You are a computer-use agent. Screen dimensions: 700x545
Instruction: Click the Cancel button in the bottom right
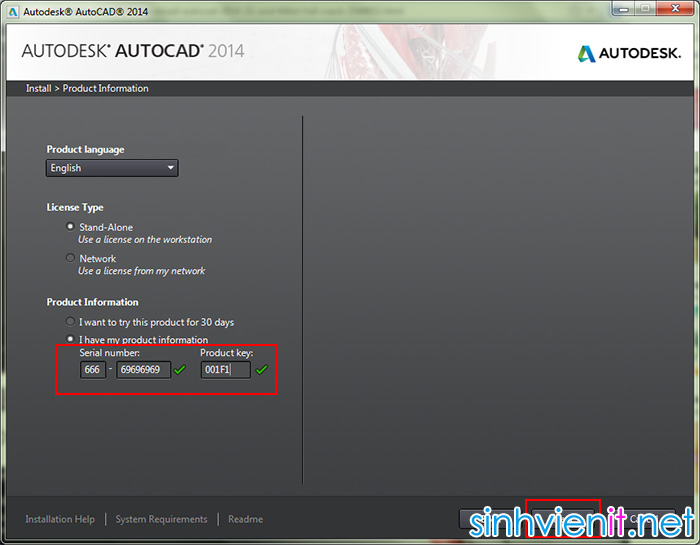[x=642, y=519]
